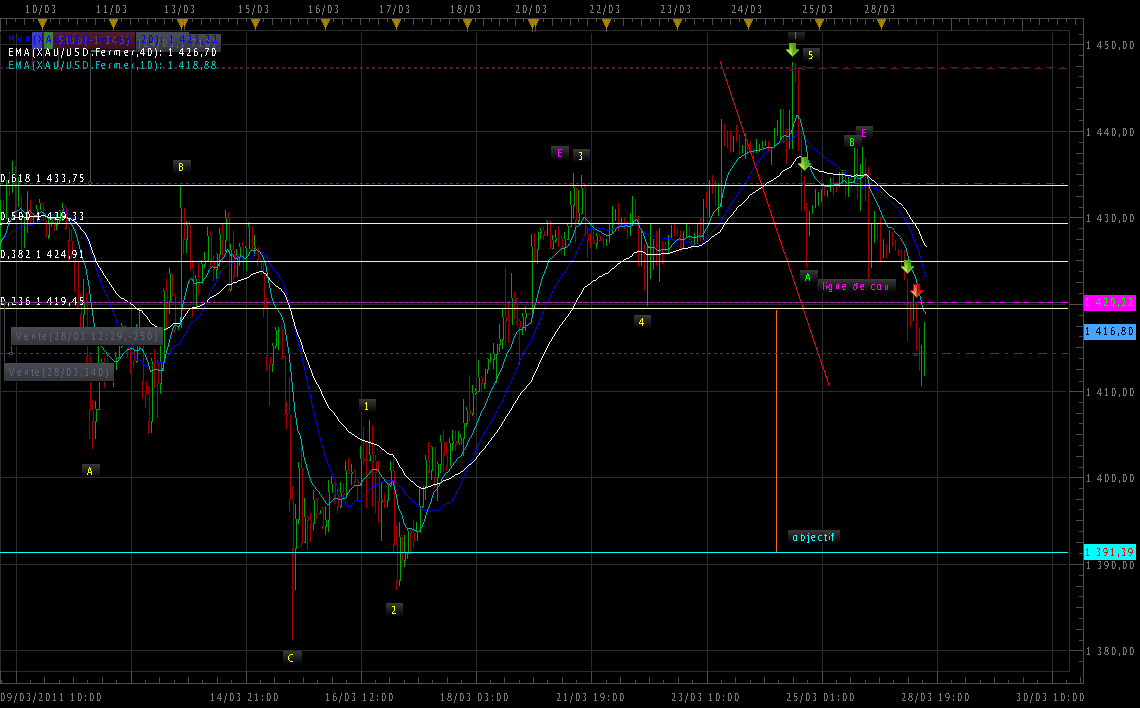Viewport: 1140px width, 708px height.
Task: Click the yellow wave label 4
Action: pyautogui.click(x=642, y=321)
